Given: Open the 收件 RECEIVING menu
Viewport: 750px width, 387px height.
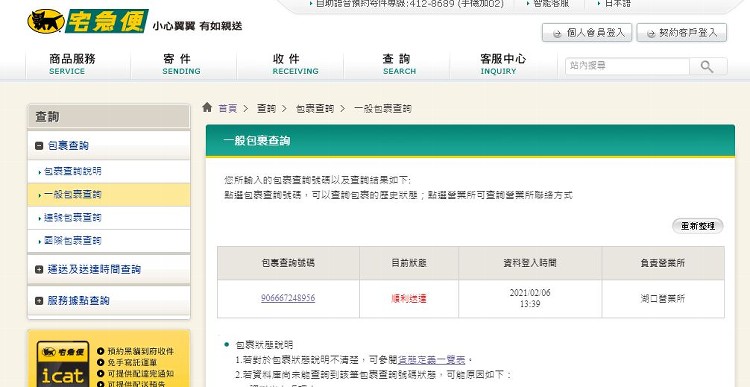Looking at the screenshot, I should click(295, 65).
